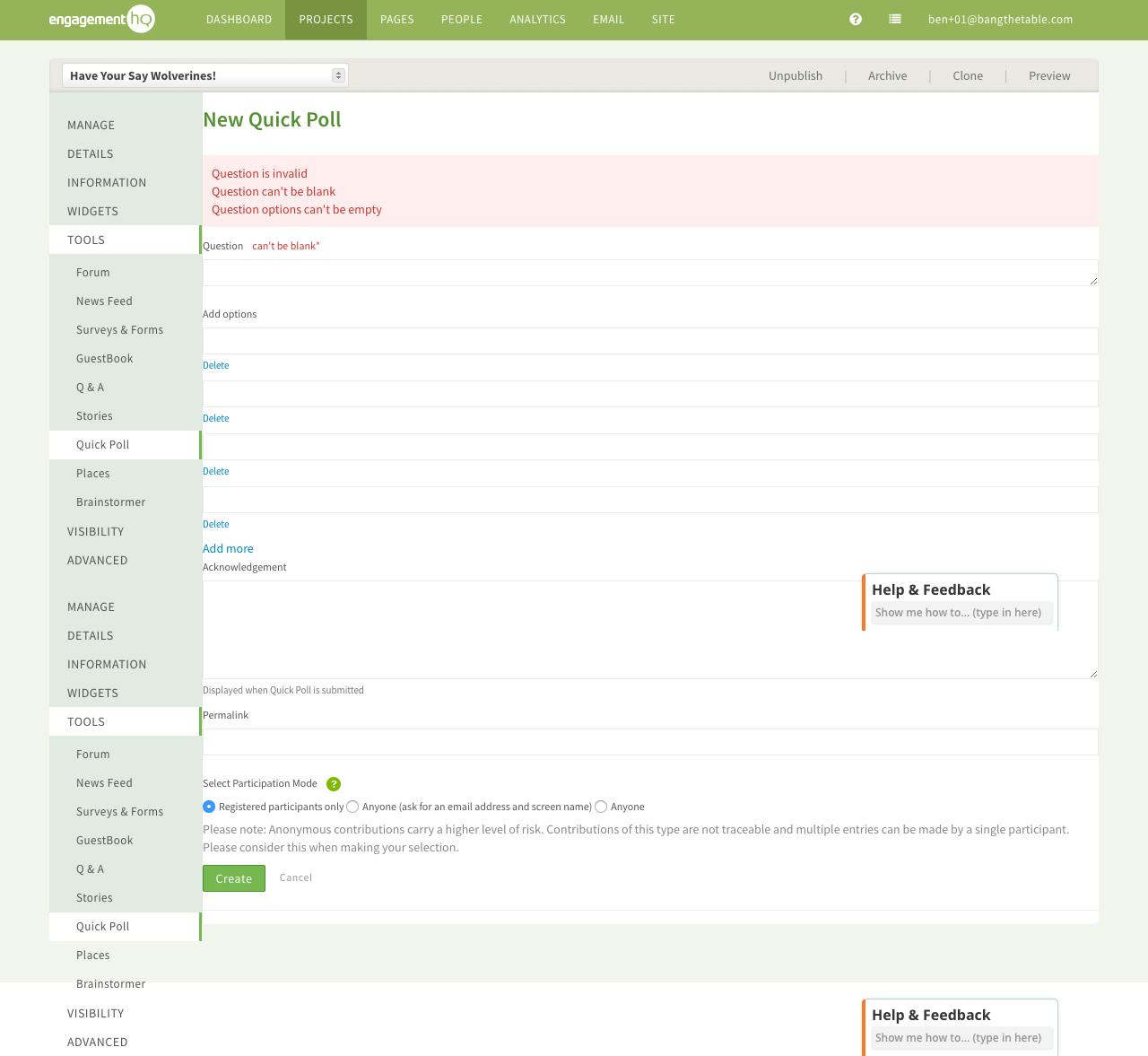Go to the Dashboard tab
Viewport: 1148px width, 1056px height.
[x=239, y=19]
